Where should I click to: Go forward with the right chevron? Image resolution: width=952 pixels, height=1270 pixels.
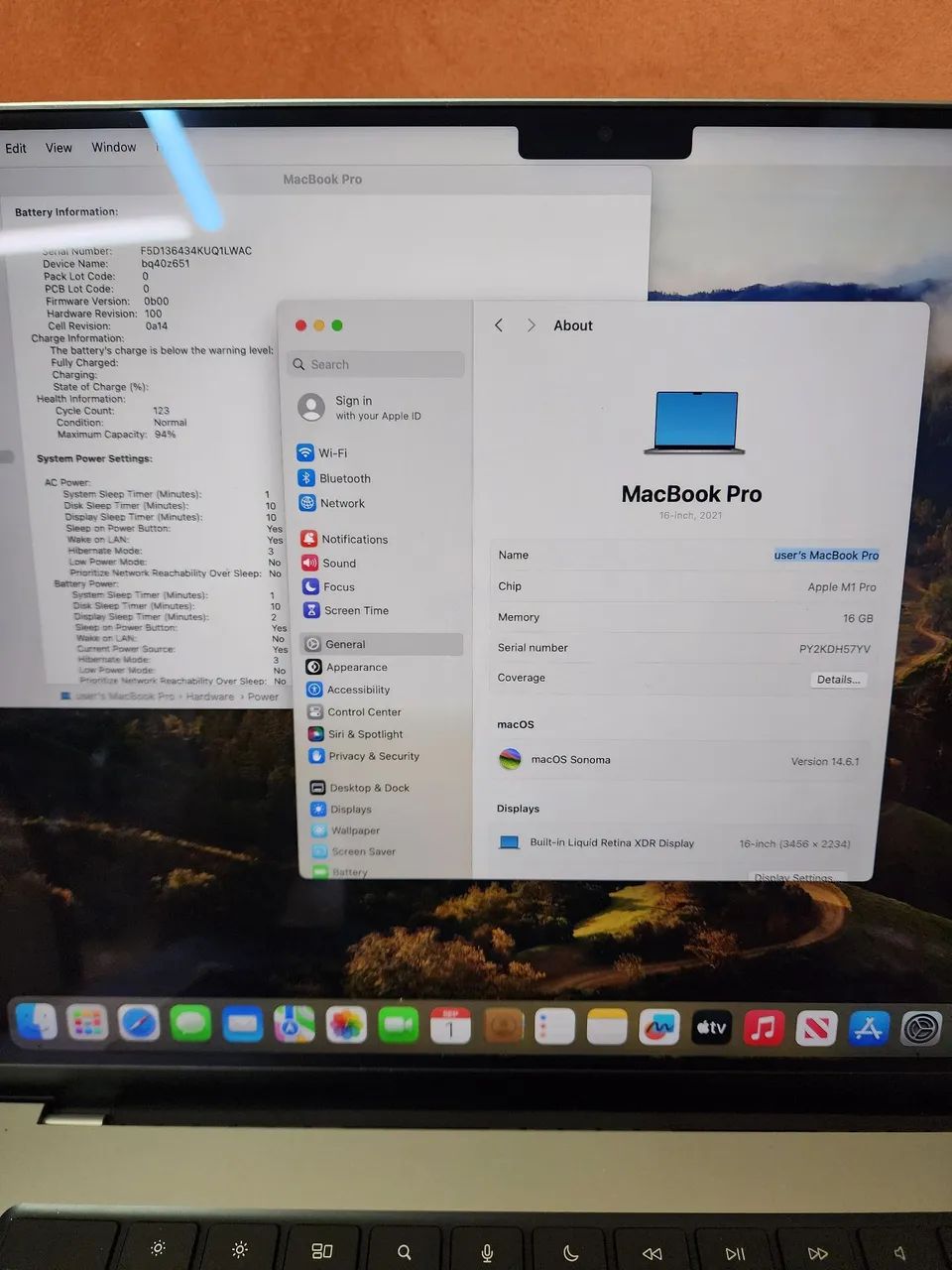[531, 325]
